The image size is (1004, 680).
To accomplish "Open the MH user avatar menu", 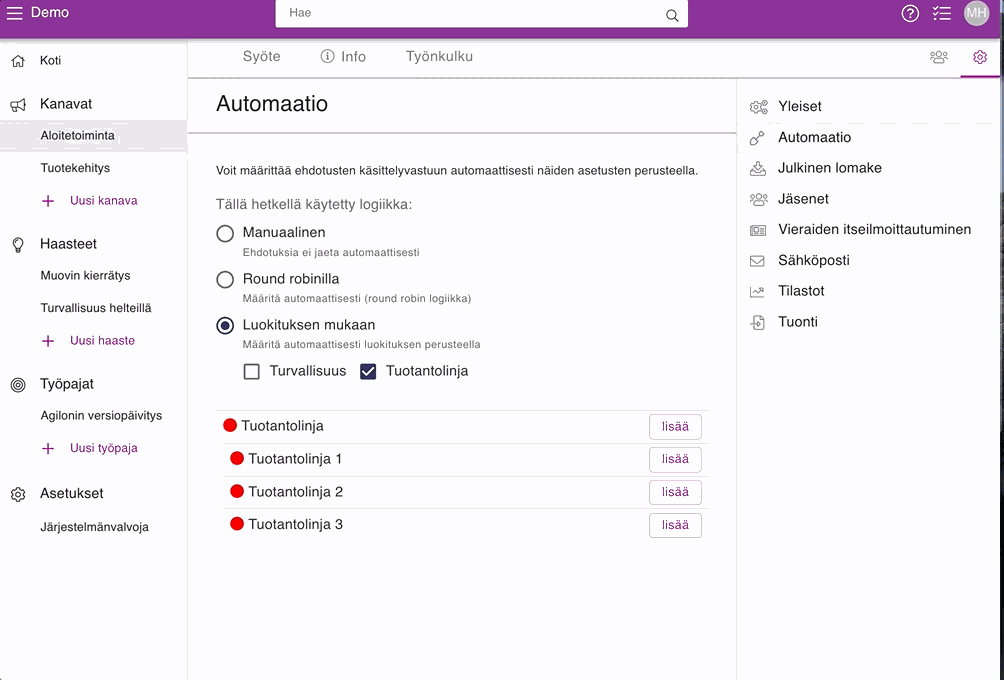I will click(976, 13).
